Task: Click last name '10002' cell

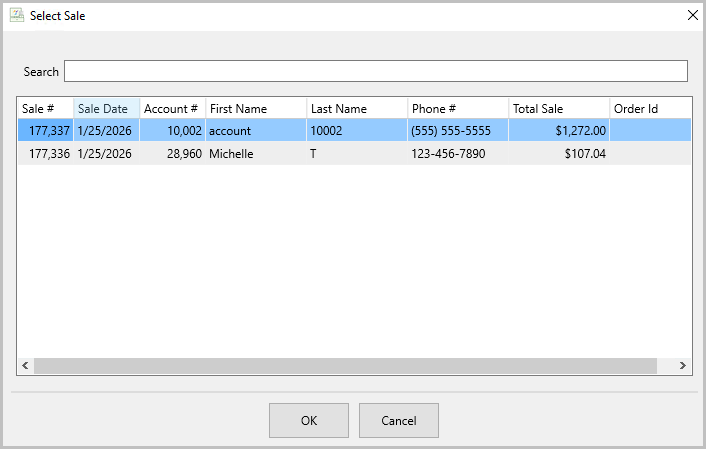Action: tap(357, 131)
